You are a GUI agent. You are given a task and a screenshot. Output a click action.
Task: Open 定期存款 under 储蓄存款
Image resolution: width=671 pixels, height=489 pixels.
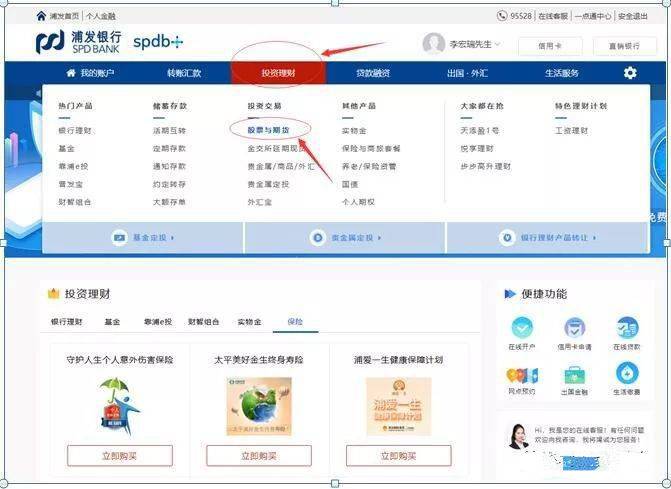(169, 148)
